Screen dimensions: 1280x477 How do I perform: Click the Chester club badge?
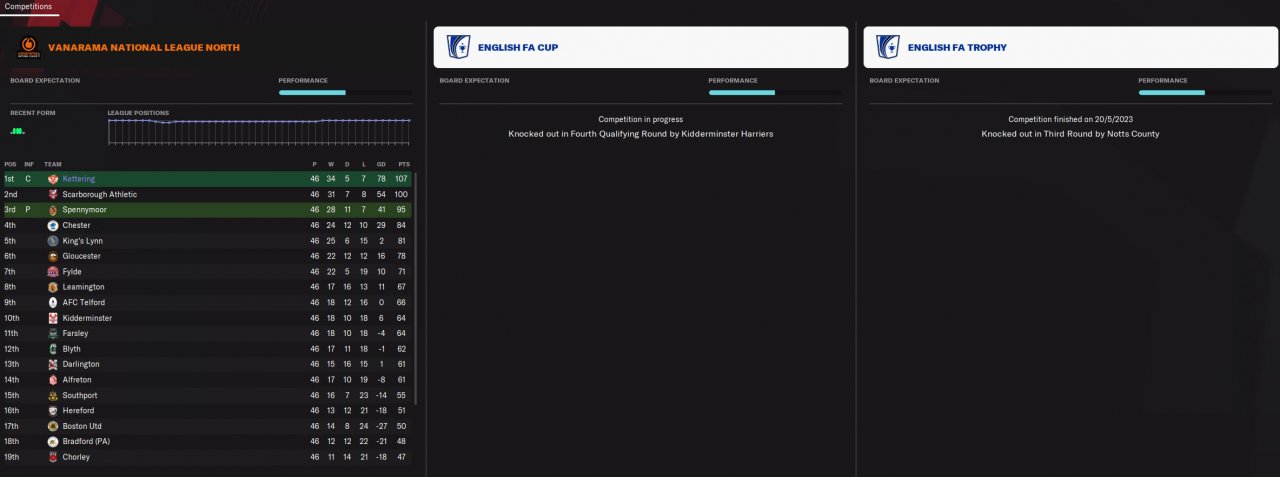[x=53, y=225]
